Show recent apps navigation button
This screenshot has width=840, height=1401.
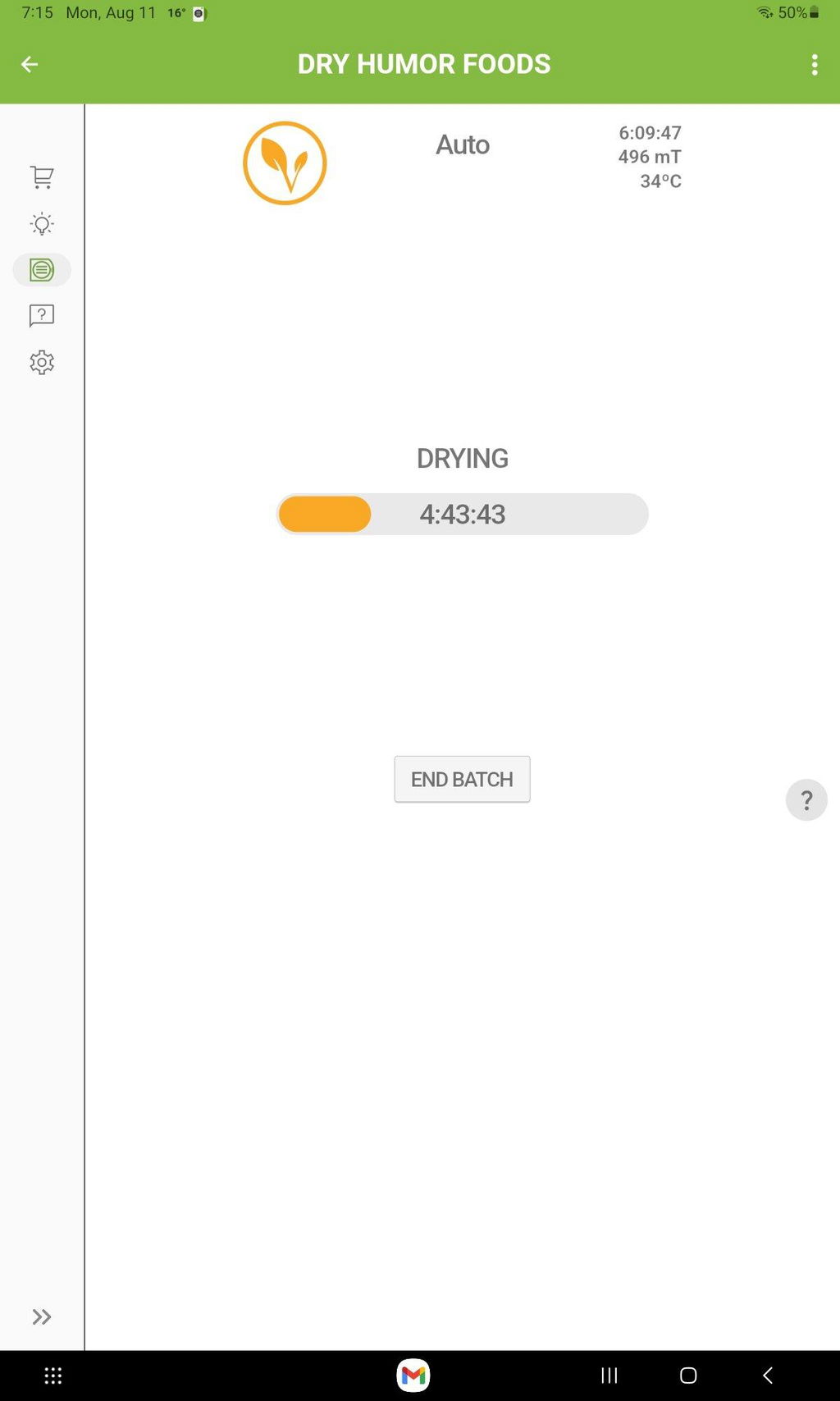tap(609, 1376)
